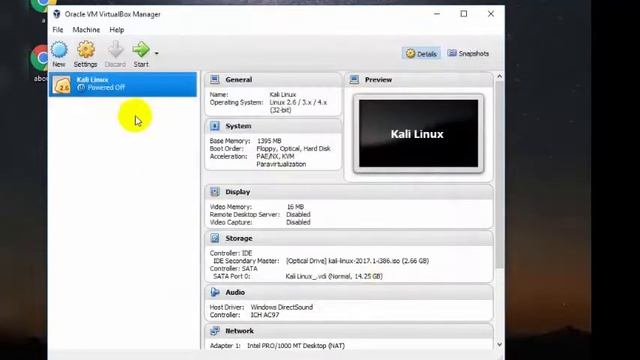Switch to the Details view

[421, 53]
